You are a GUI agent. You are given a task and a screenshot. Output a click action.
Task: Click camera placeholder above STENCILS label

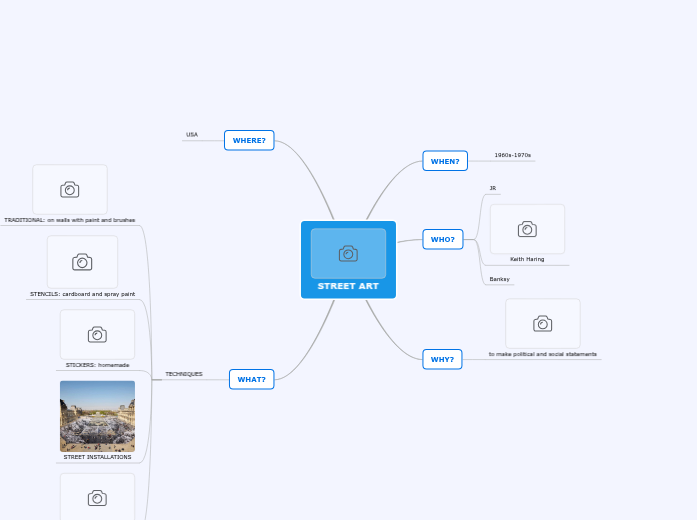(x=82, y=262)
